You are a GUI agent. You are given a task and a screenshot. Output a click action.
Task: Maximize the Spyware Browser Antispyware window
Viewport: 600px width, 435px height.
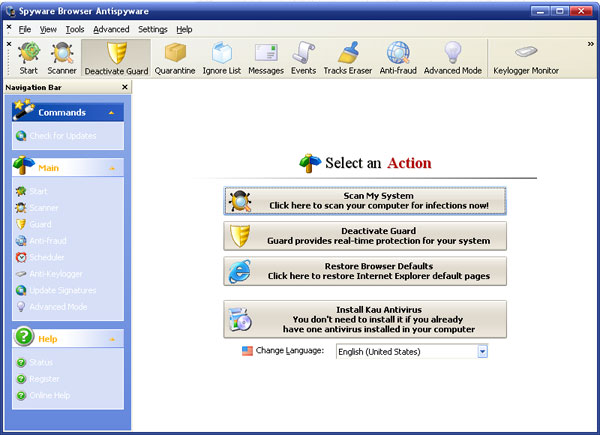(x=560, y=11)
